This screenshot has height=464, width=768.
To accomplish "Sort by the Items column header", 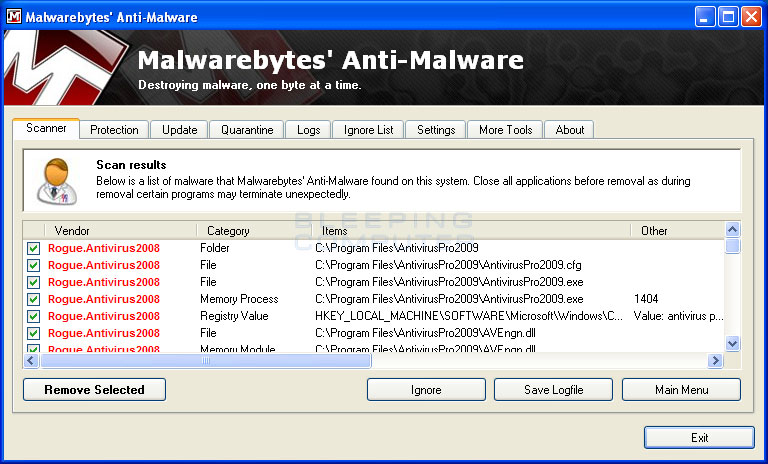I will pyautogui.click(x=471, y=231).
